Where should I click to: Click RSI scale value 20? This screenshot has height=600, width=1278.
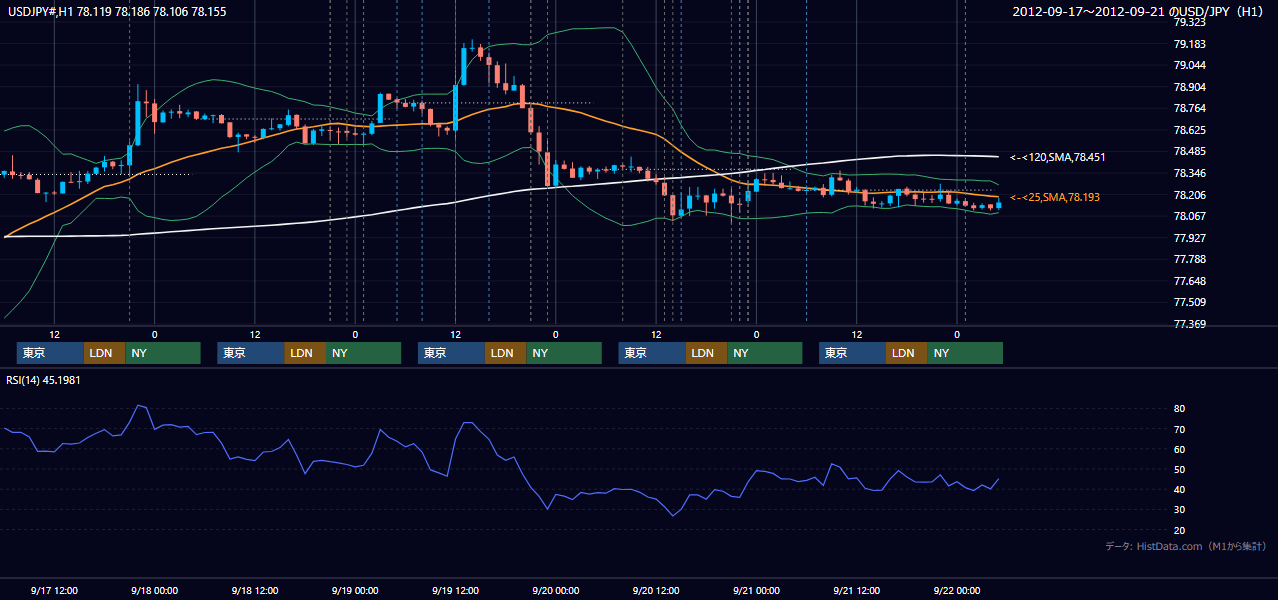[1179, 530]
